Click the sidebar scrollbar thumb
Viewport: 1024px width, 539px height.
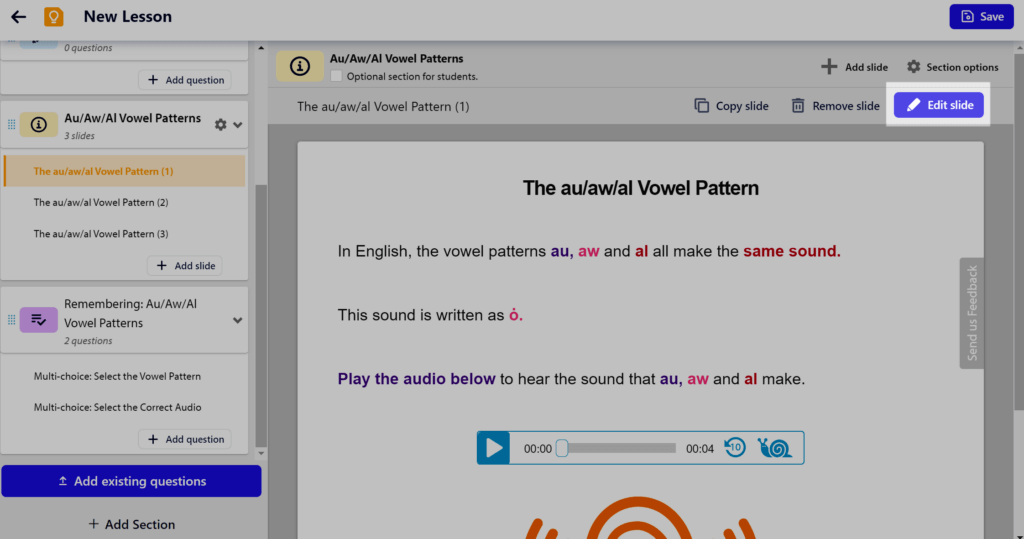coord(261,314)
